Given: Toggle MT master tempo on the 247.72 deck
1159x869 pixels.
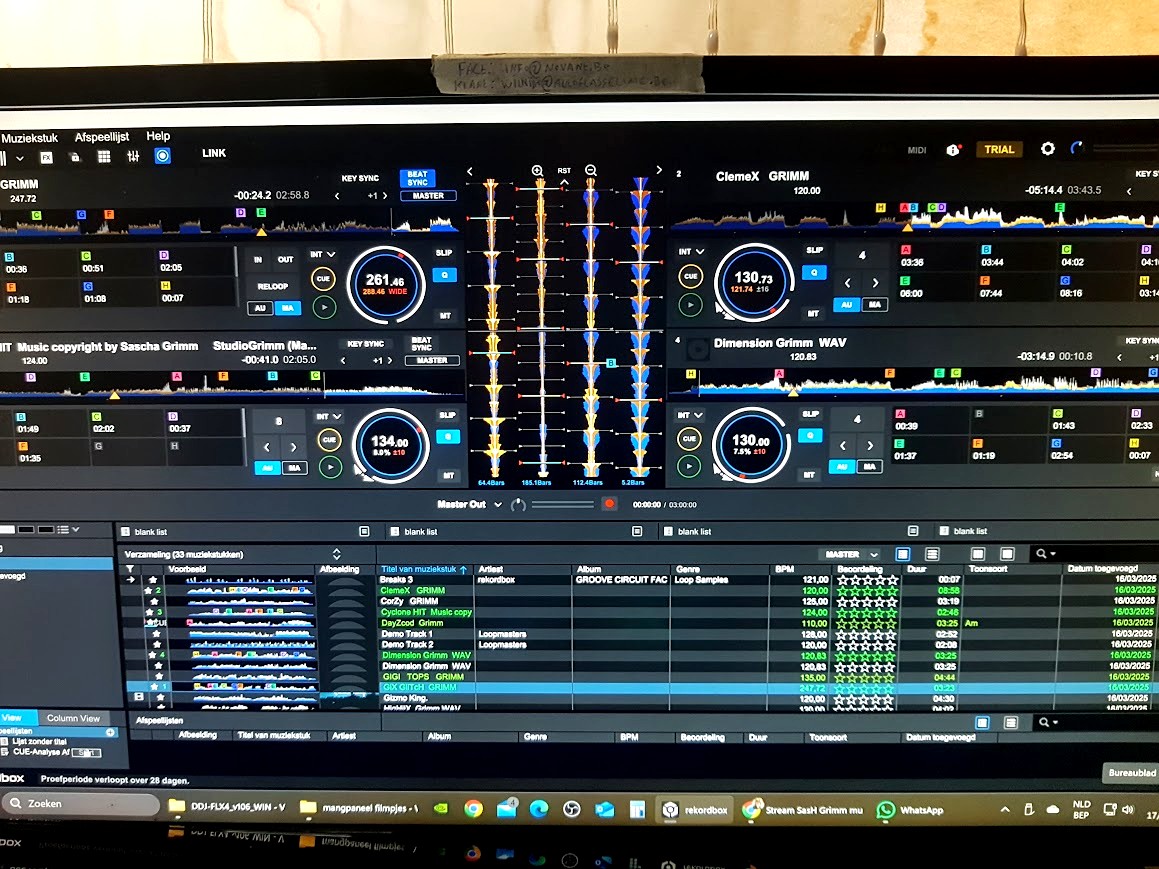Looking at the screenshot, I should pos(445,316).
